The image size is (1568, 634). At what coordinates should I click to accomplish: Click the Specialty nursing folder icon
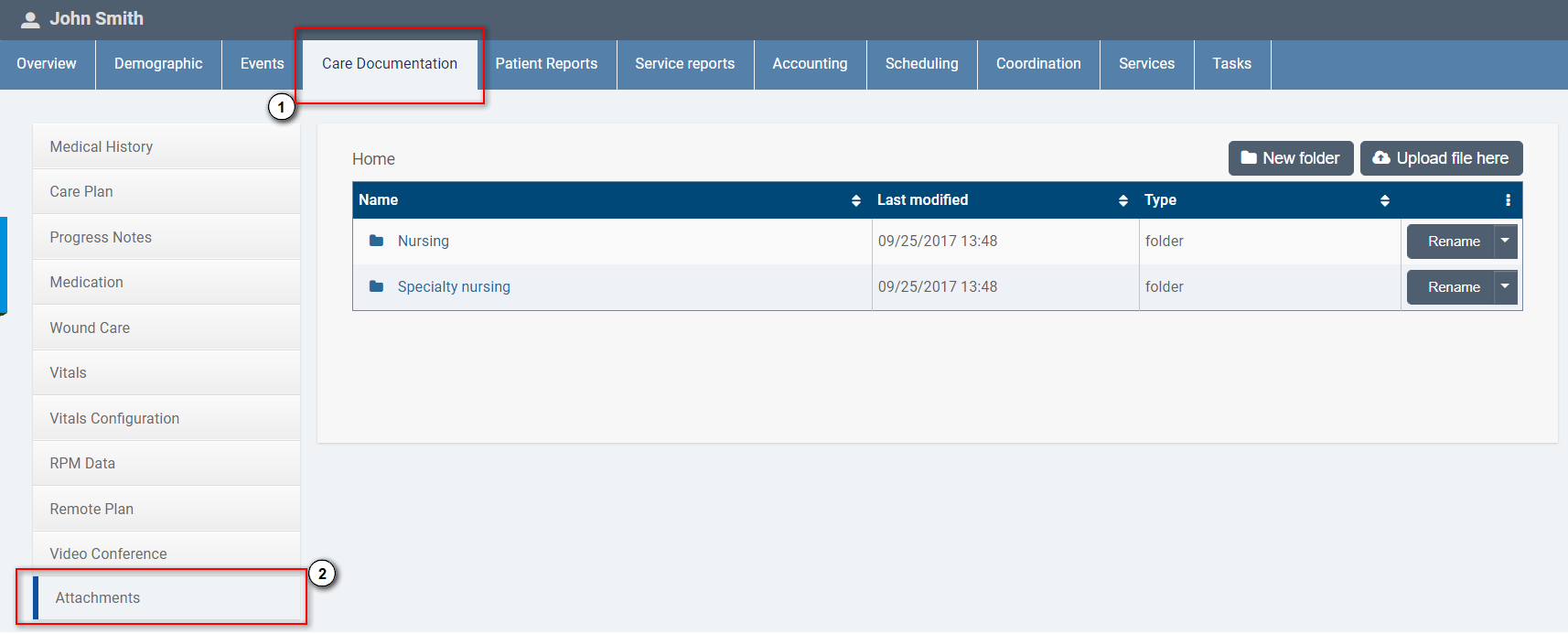376,286
